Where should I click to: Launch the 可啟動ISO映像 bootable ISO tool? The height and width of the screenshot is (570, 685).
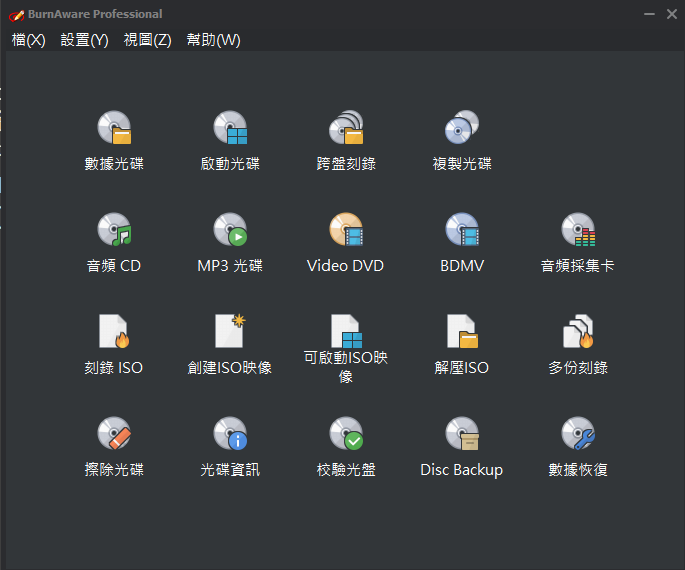(346, 349)
